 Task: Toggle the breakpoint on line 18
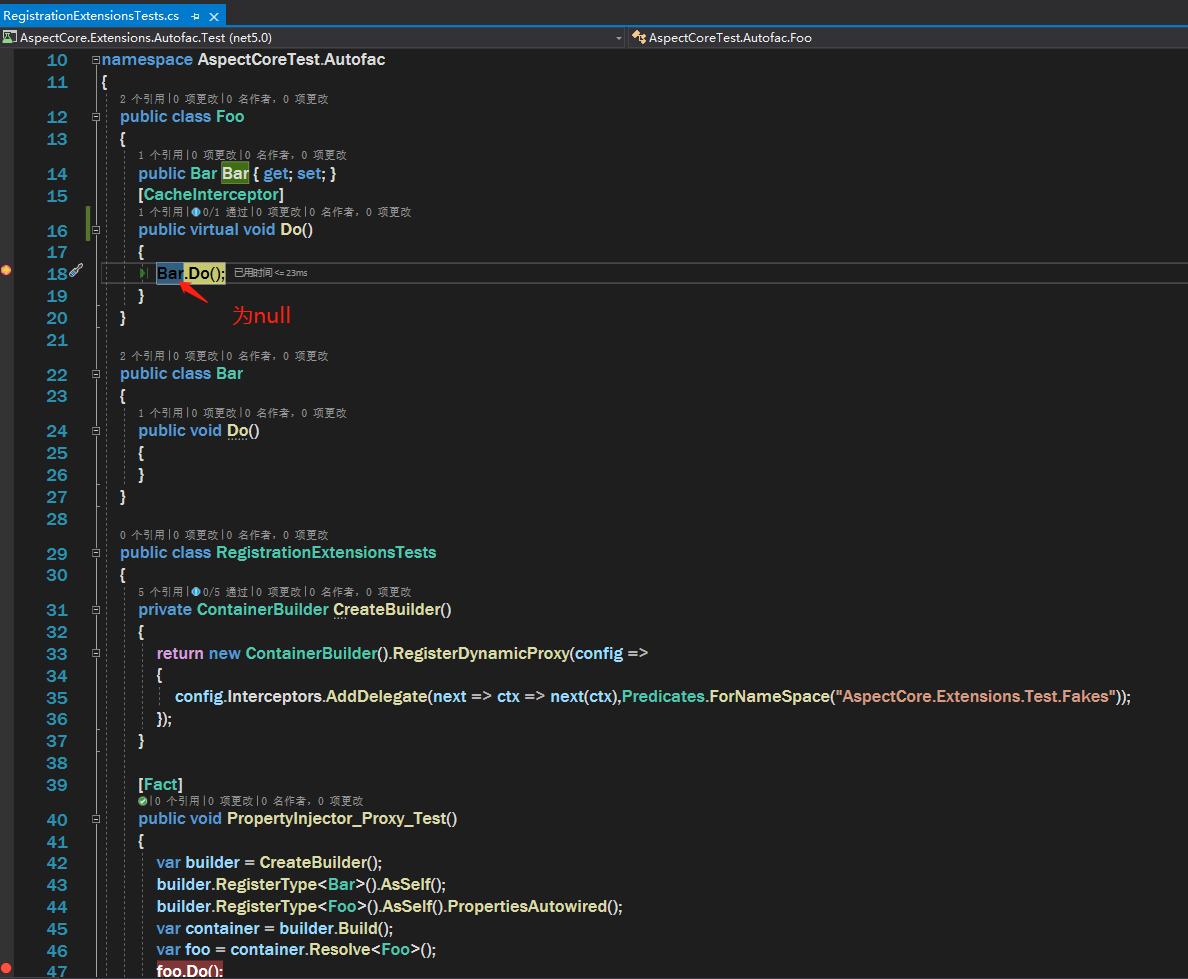[6, 271]
